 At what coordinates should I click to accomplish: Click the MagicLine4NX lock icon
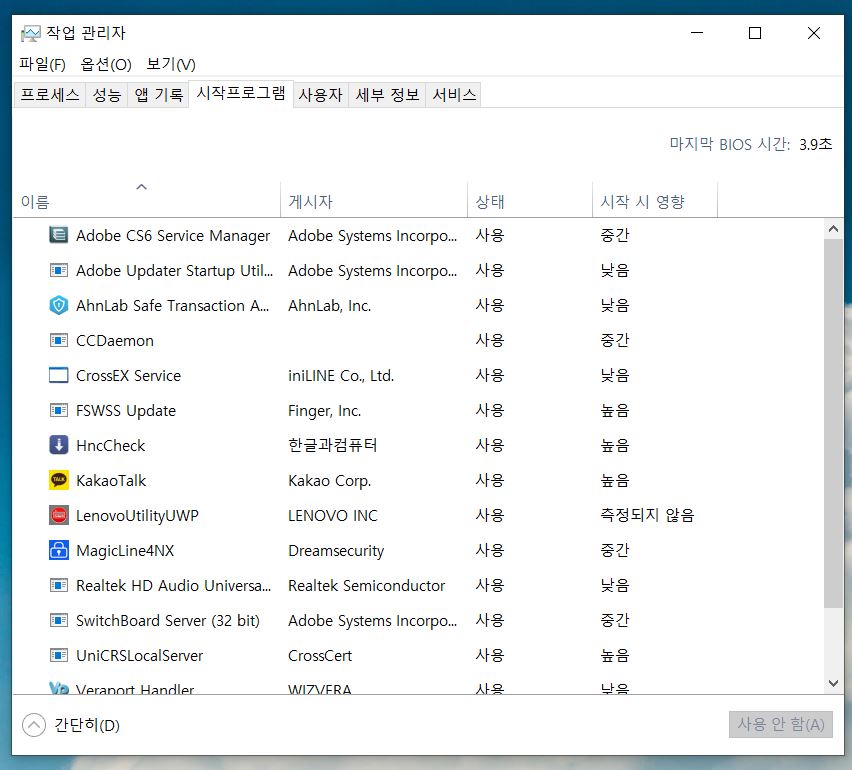pos(59,550)
